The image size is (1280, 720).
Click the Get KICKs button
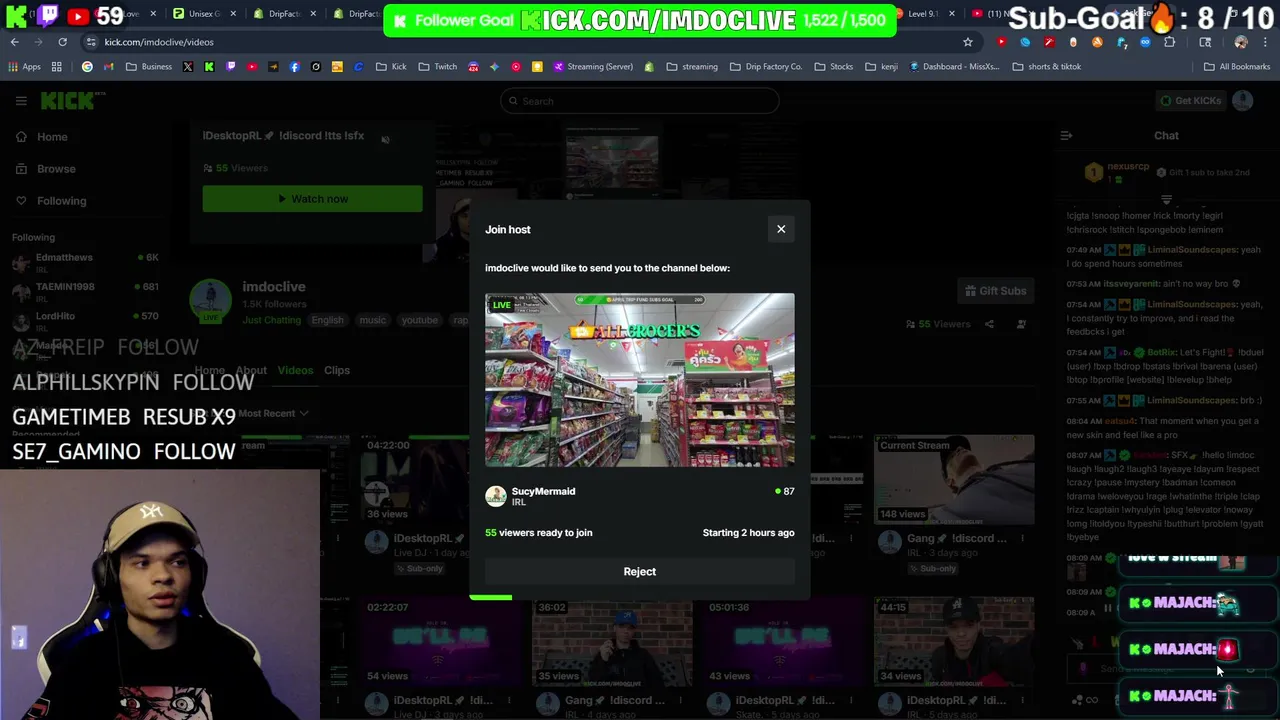tap(1191, 101)
